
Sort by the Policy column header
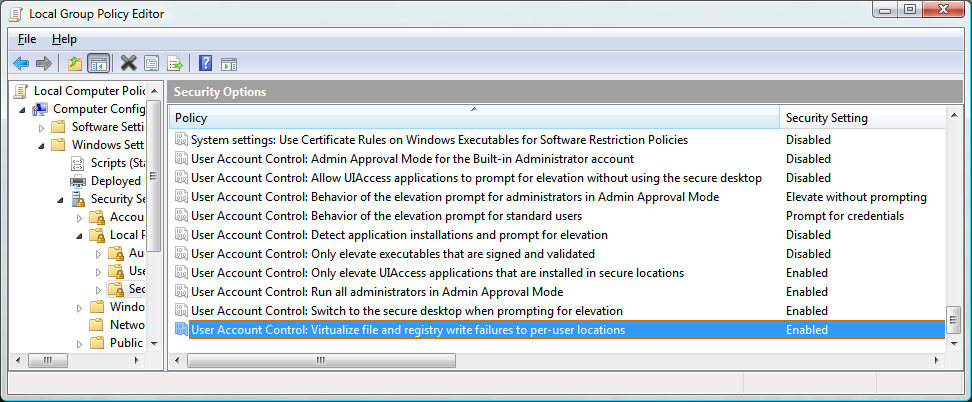pos(474,117)
